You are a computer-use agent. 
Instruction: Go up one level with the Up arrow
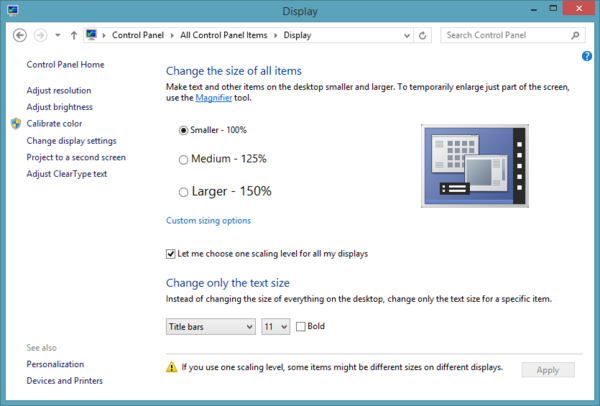tap(73, 35)
